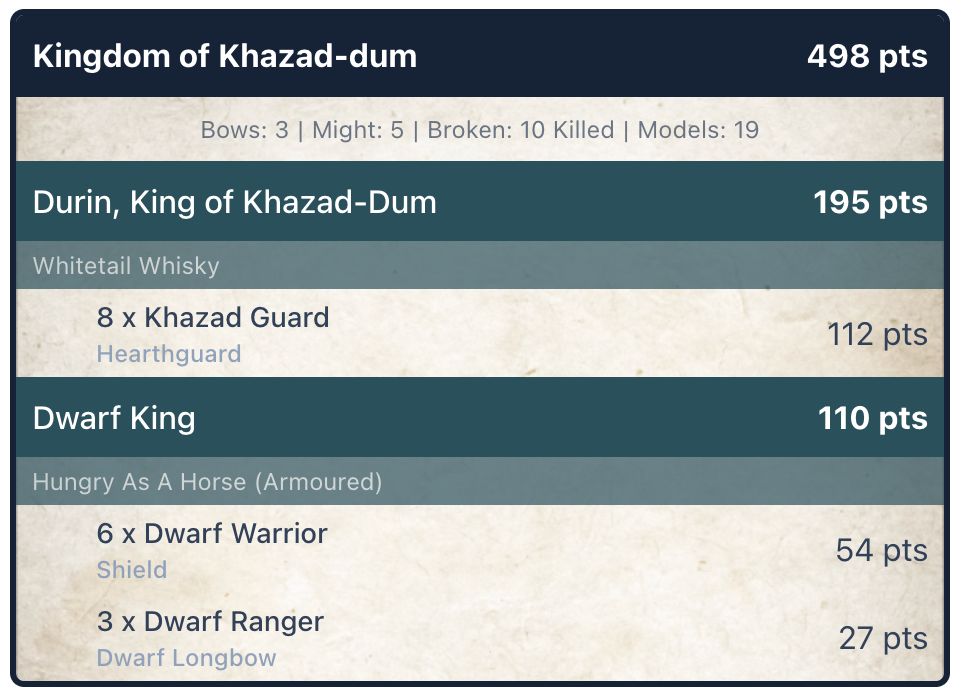
Task: Click the Hungry As A Horse (Armoured) label
Action: pos(207,482)
